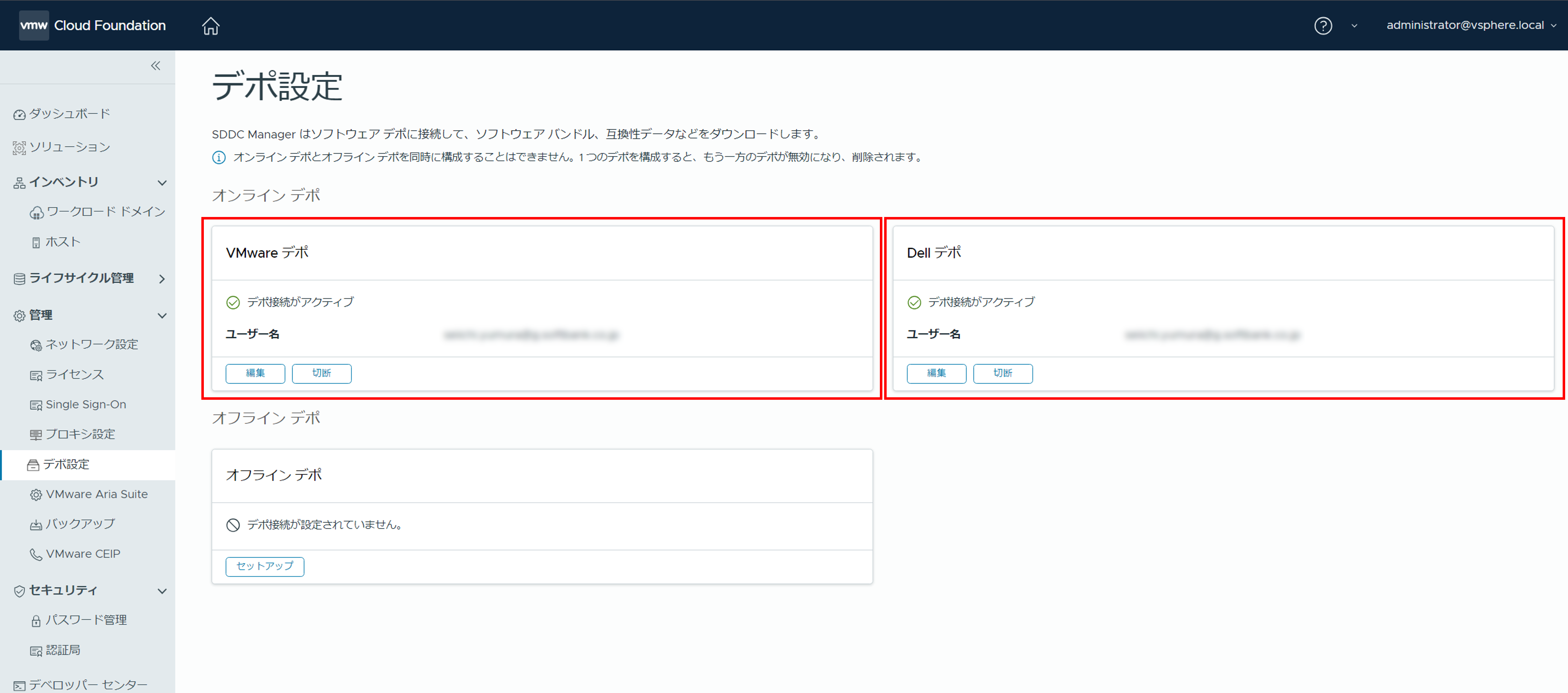This screenshot has height=693, width=1568.
Task: Open the help question mark icon
Action: click(x=1323, y=26)
